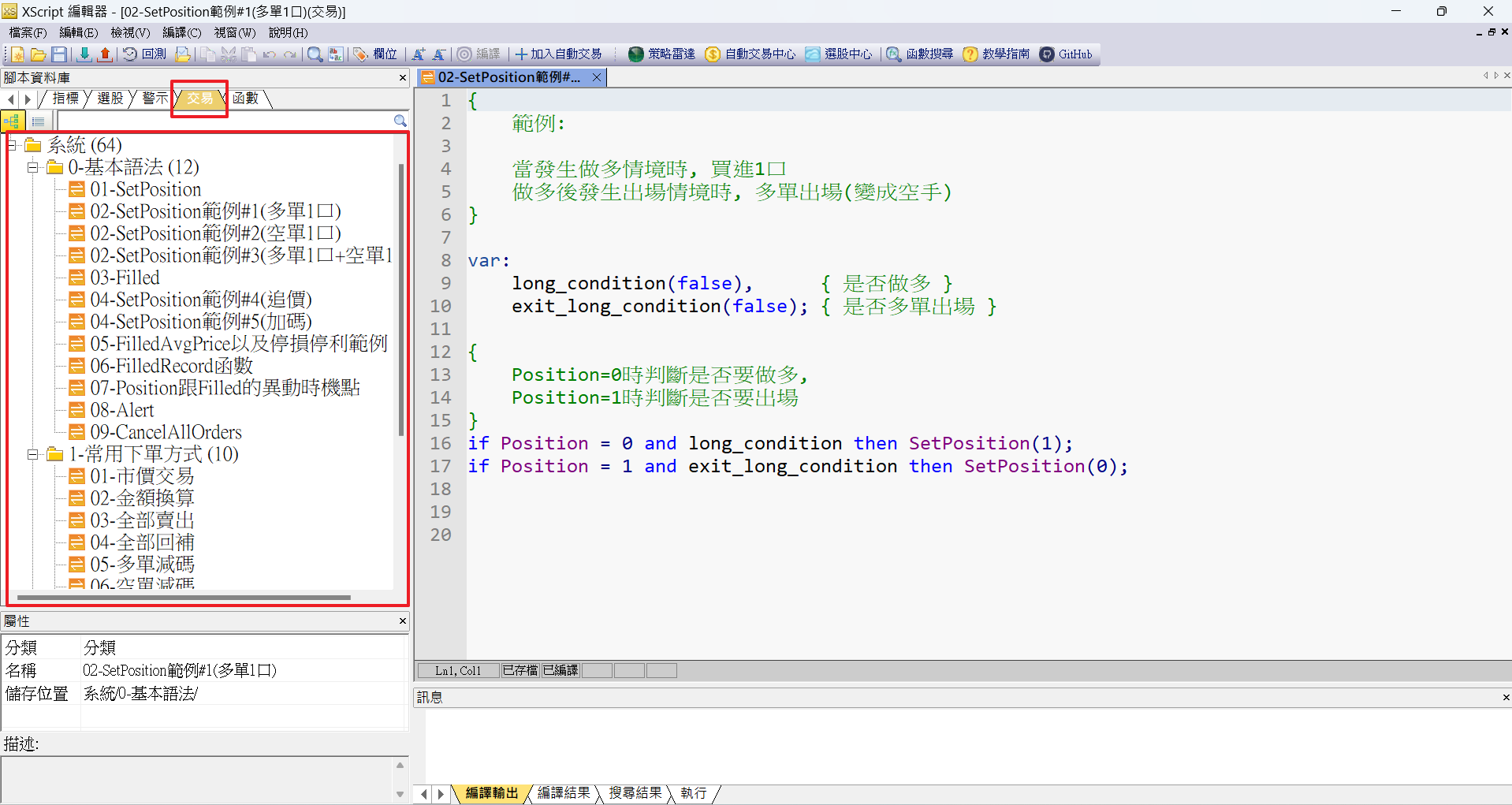Click the Save (floppy disk) icon
The height and width of the screenshot is (805, 1512).
coord(59,54)
